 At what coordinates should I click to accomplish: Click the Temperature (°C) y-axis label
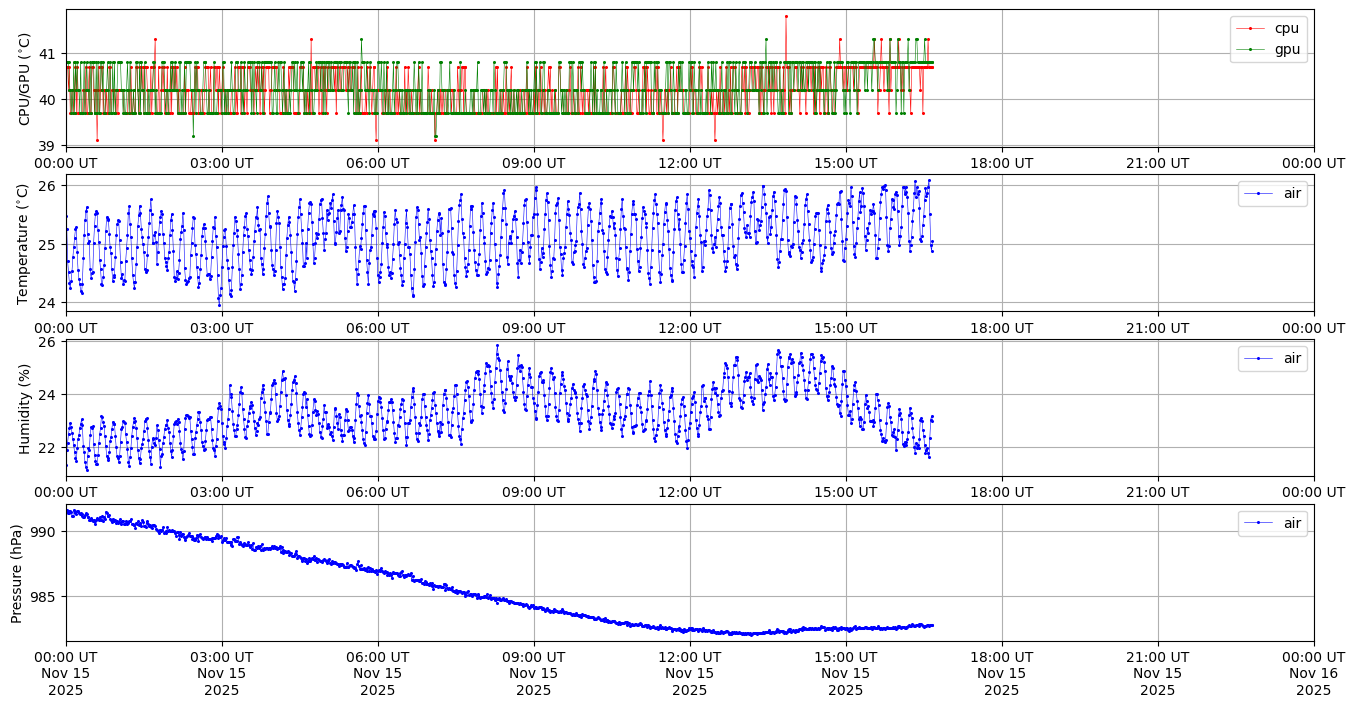click(x=25, y=243)
